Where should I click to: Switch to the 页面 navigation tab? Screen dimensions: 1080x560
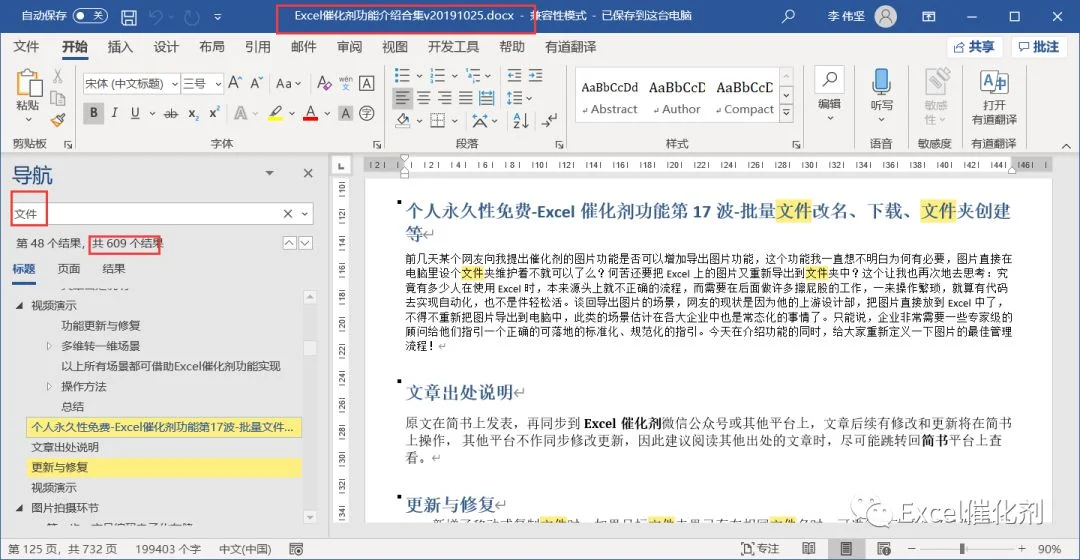coord(69,269)
